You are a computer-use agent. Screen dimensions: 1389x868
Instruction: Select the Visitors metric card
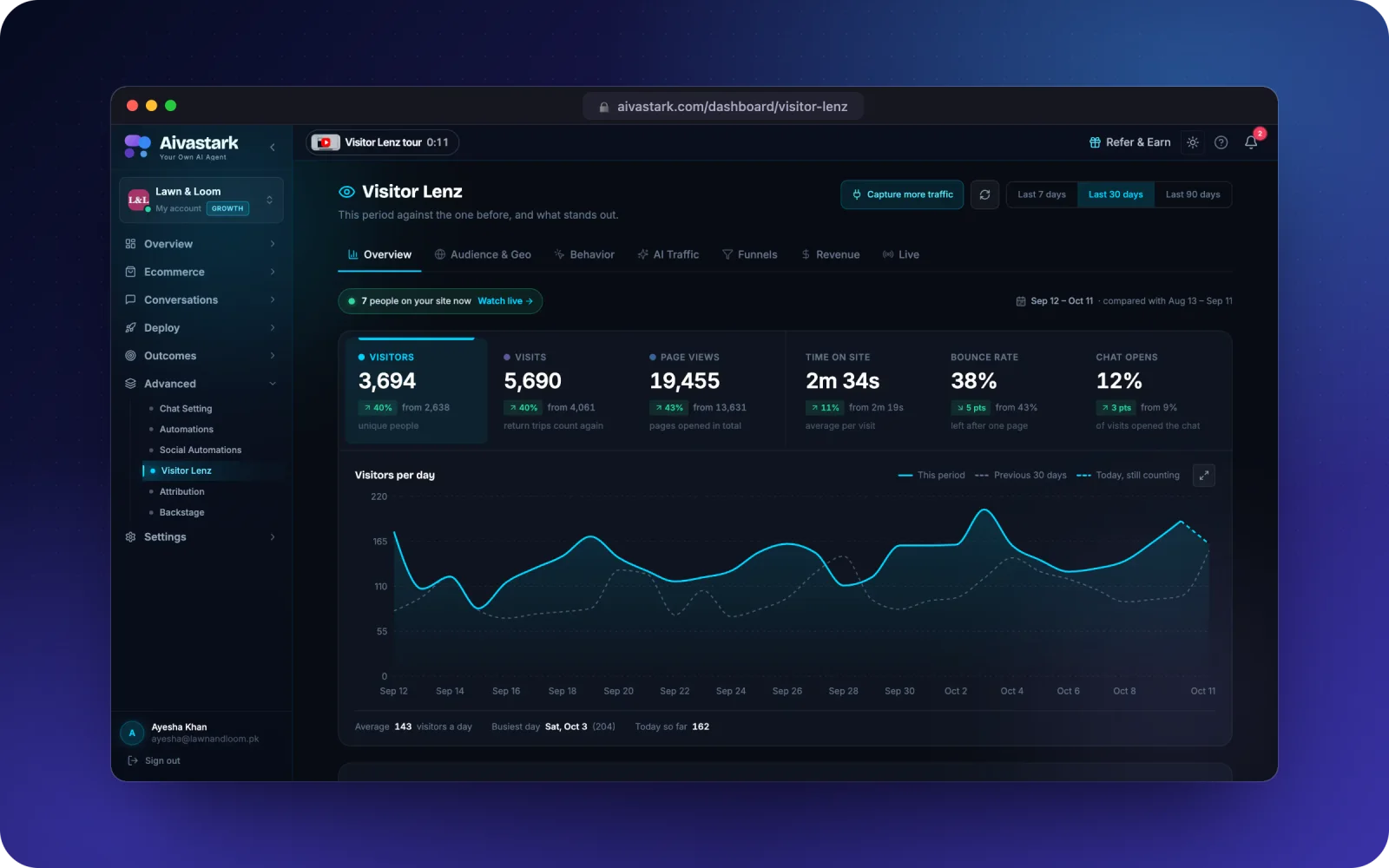[x=417, y=391]
